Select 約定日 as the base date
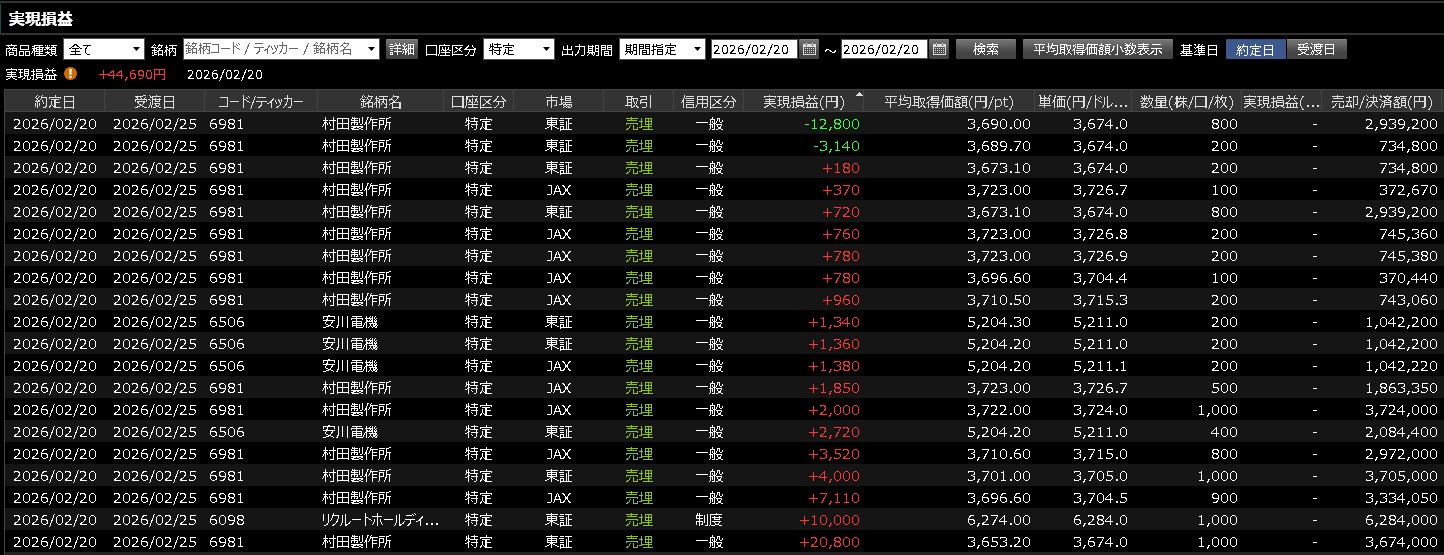Image resolution: width=1444 pixels, height=555 pixels. tap(1255, 49)
